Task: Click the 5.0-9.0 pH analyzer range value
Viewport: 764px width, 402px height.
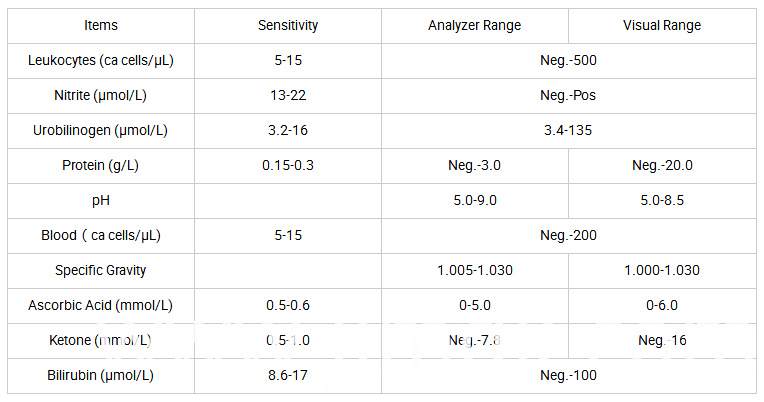Action: click(x=475, y=201)
